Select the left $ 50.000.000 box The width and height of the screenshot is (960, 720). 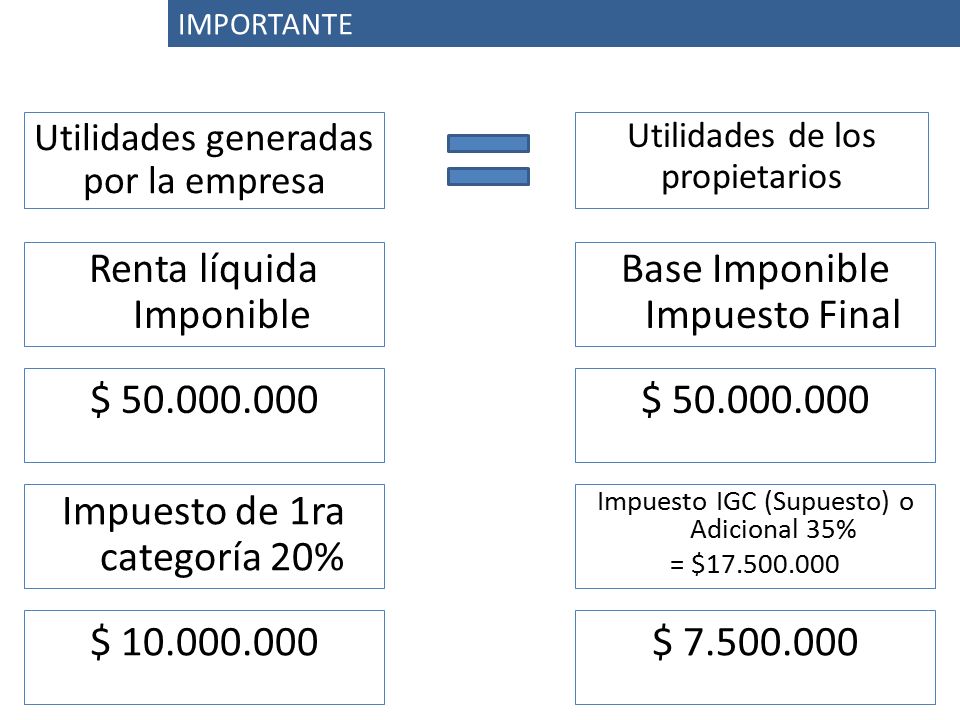(x=204, y=415)
